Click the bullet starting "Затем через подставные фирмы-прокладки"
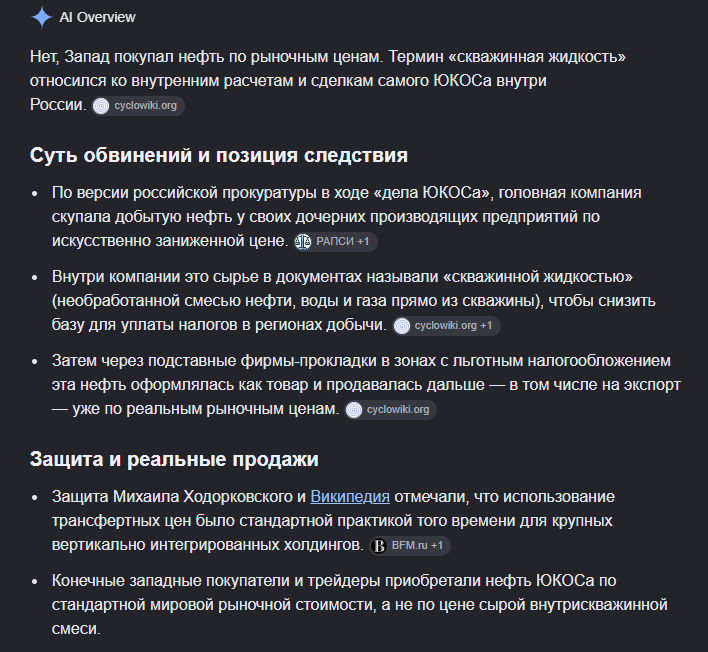This screenshot has height=652, width=708. tap(366, 385)
